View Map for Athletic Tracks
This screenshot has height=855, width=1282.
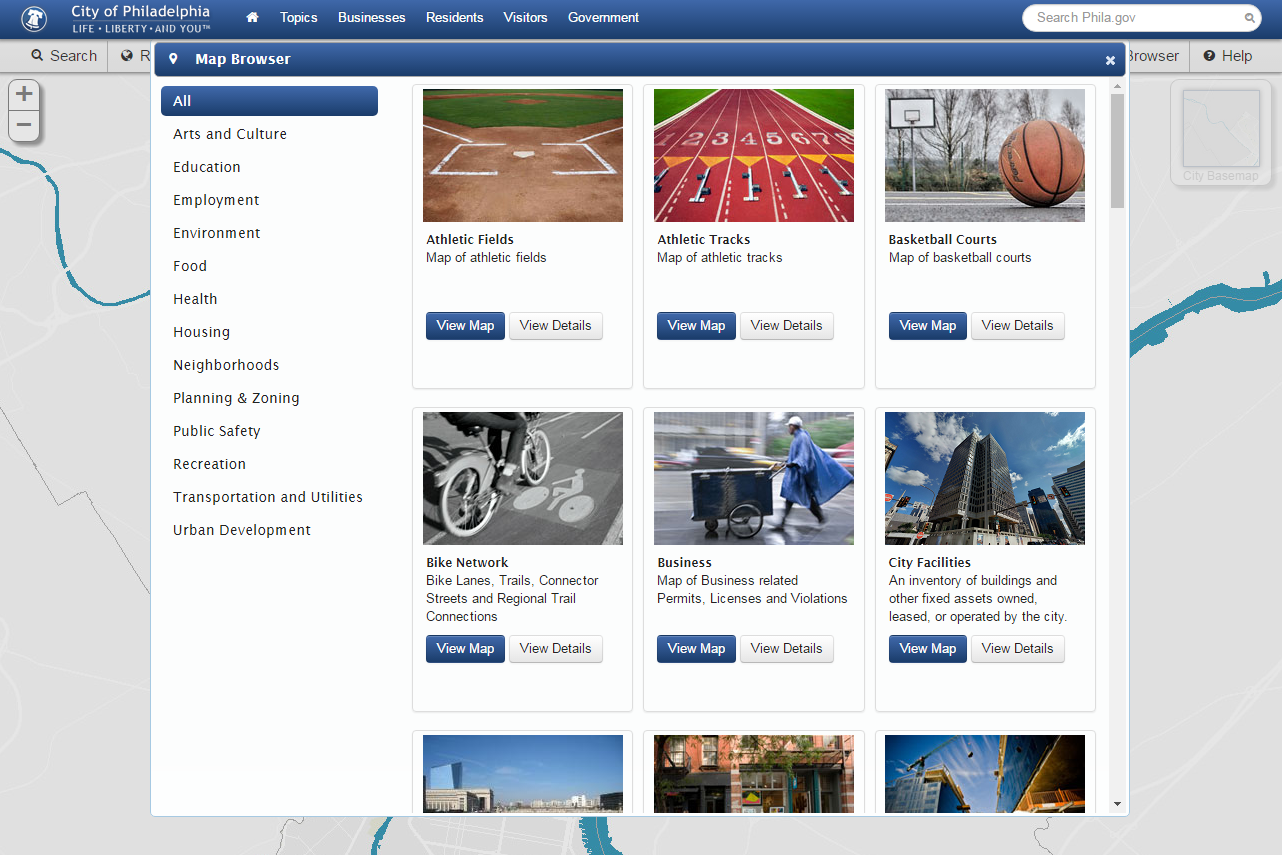(x=696, y=326)
